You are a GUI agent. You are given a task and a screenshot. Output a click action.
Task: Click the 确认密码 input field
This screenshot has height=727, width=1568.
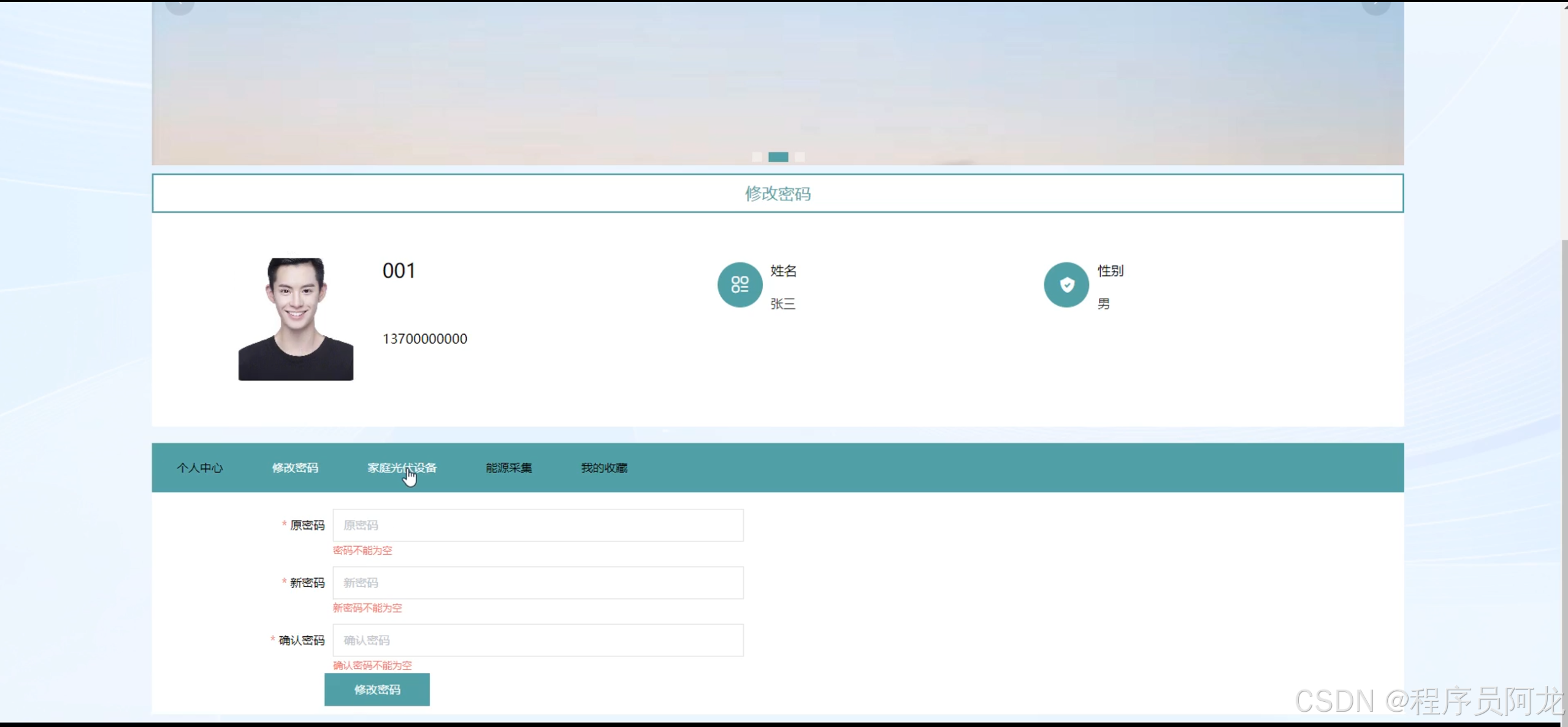click(x=538, y=641)
